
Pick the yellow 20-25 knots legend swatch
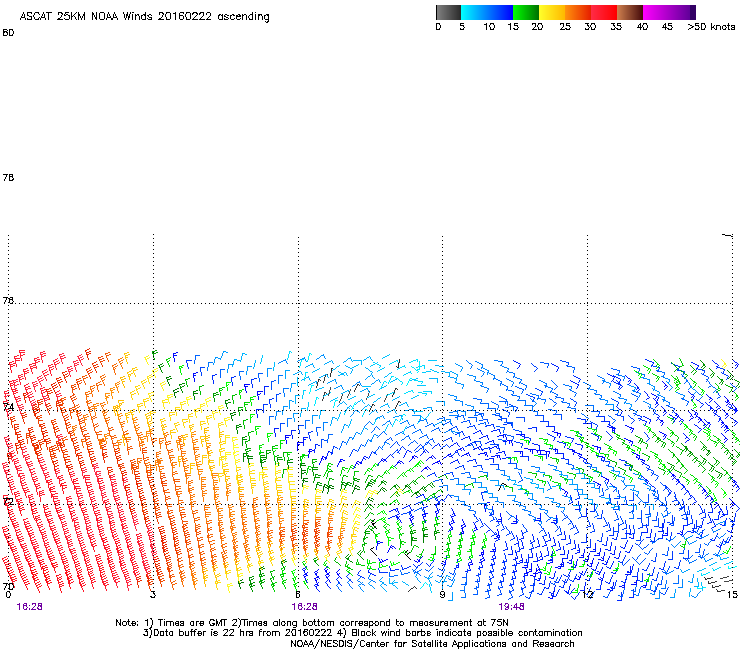point(552,12)
